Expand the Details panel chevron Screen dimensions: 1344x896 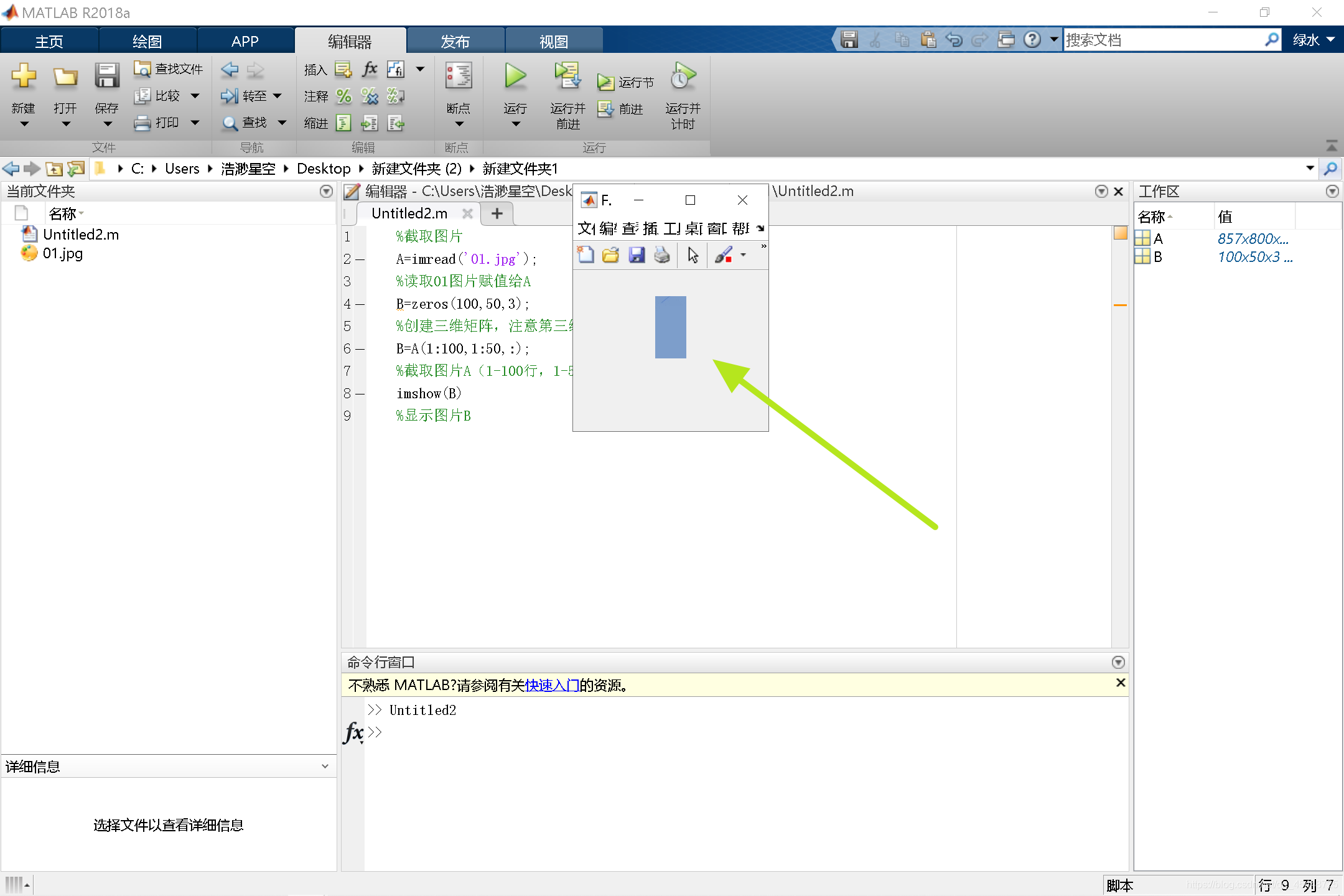[x=325, y=767]
